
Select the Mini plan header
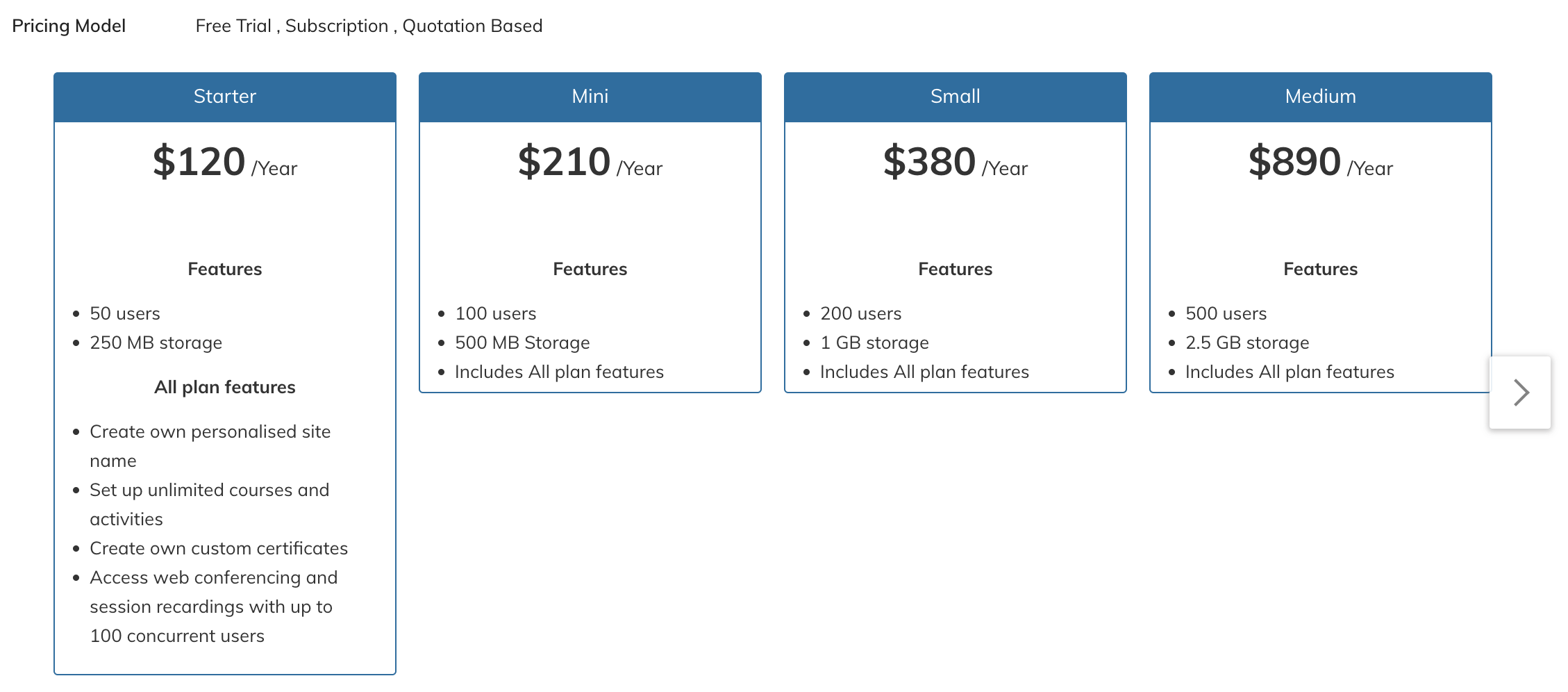click(x=590, y=97)
